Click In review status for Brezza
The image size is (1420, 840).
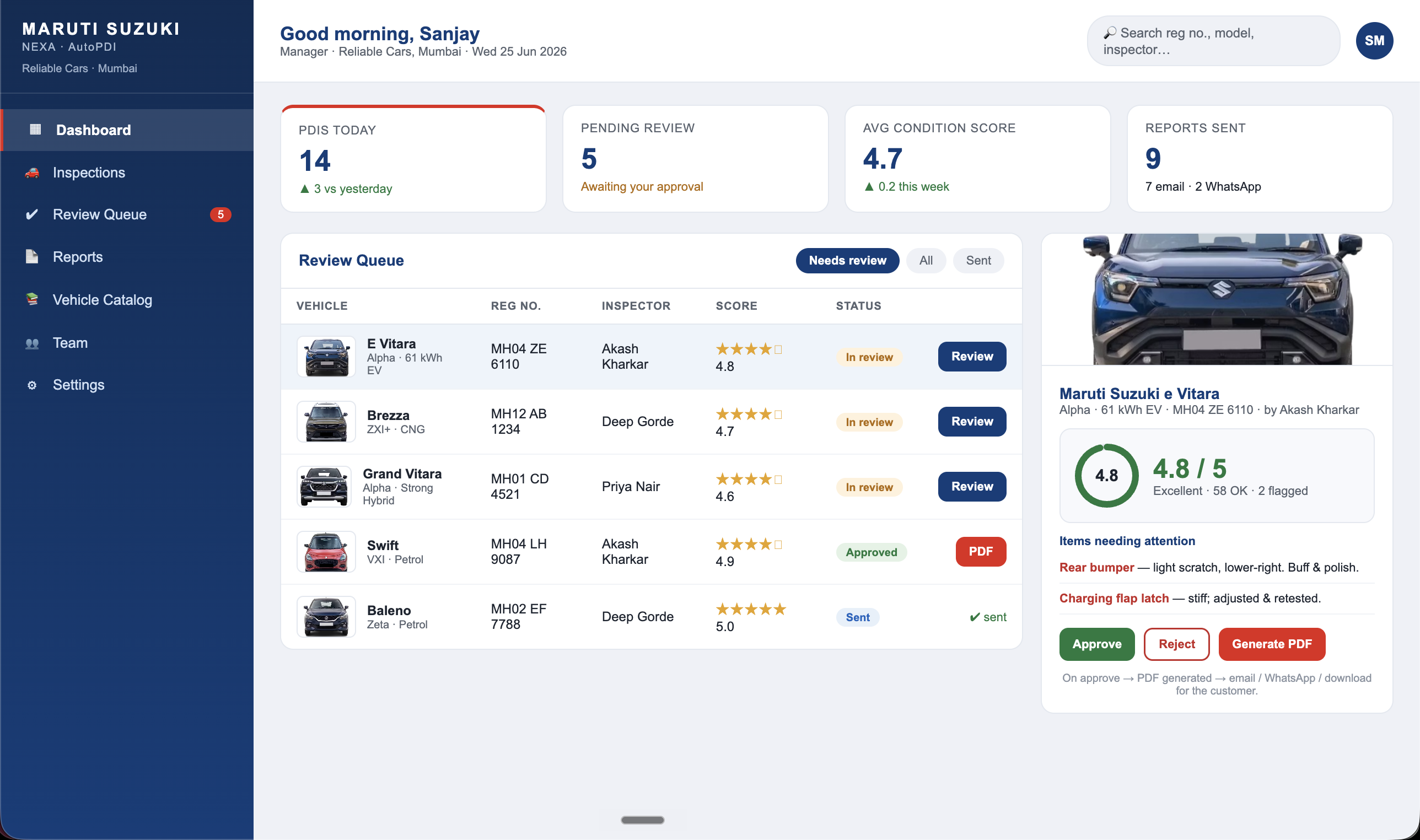(869, 422)
